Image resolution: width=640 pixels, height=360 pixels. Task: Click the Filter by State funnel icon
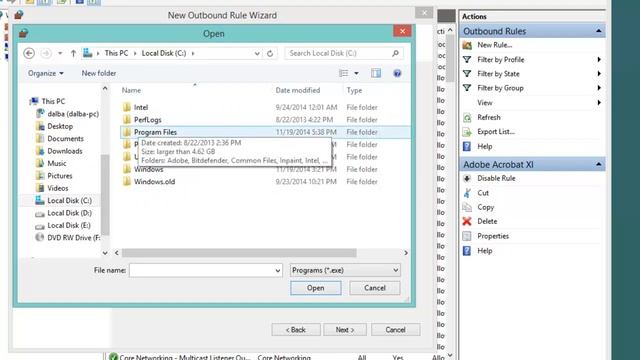pos(467,74)
